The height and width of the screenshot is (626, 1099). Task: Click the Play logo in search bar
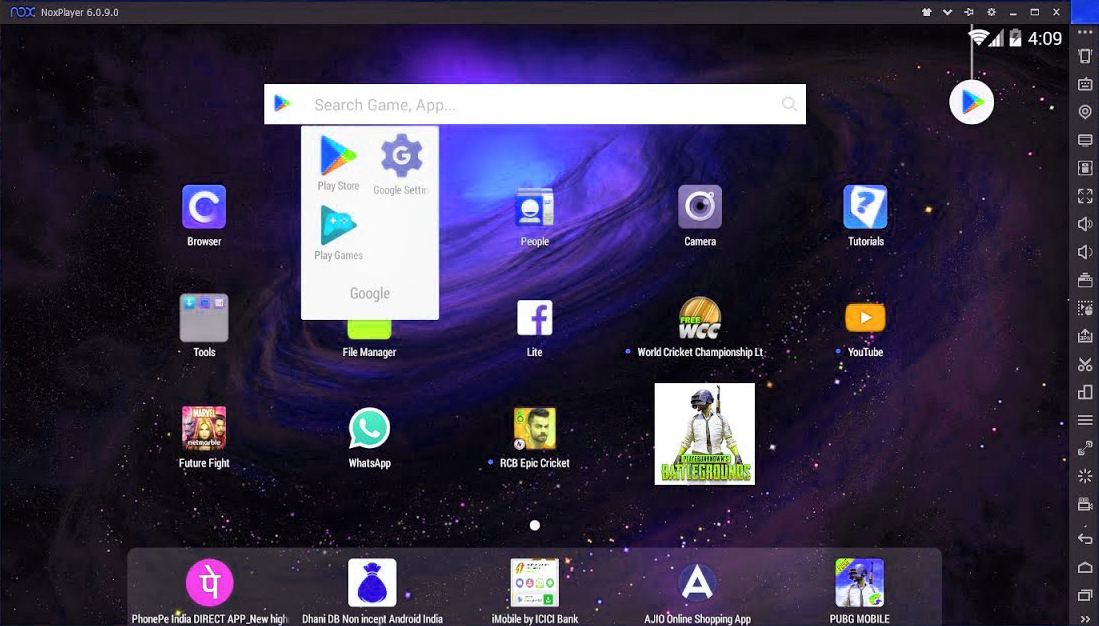pyautogui.click(x=282, y=104)
